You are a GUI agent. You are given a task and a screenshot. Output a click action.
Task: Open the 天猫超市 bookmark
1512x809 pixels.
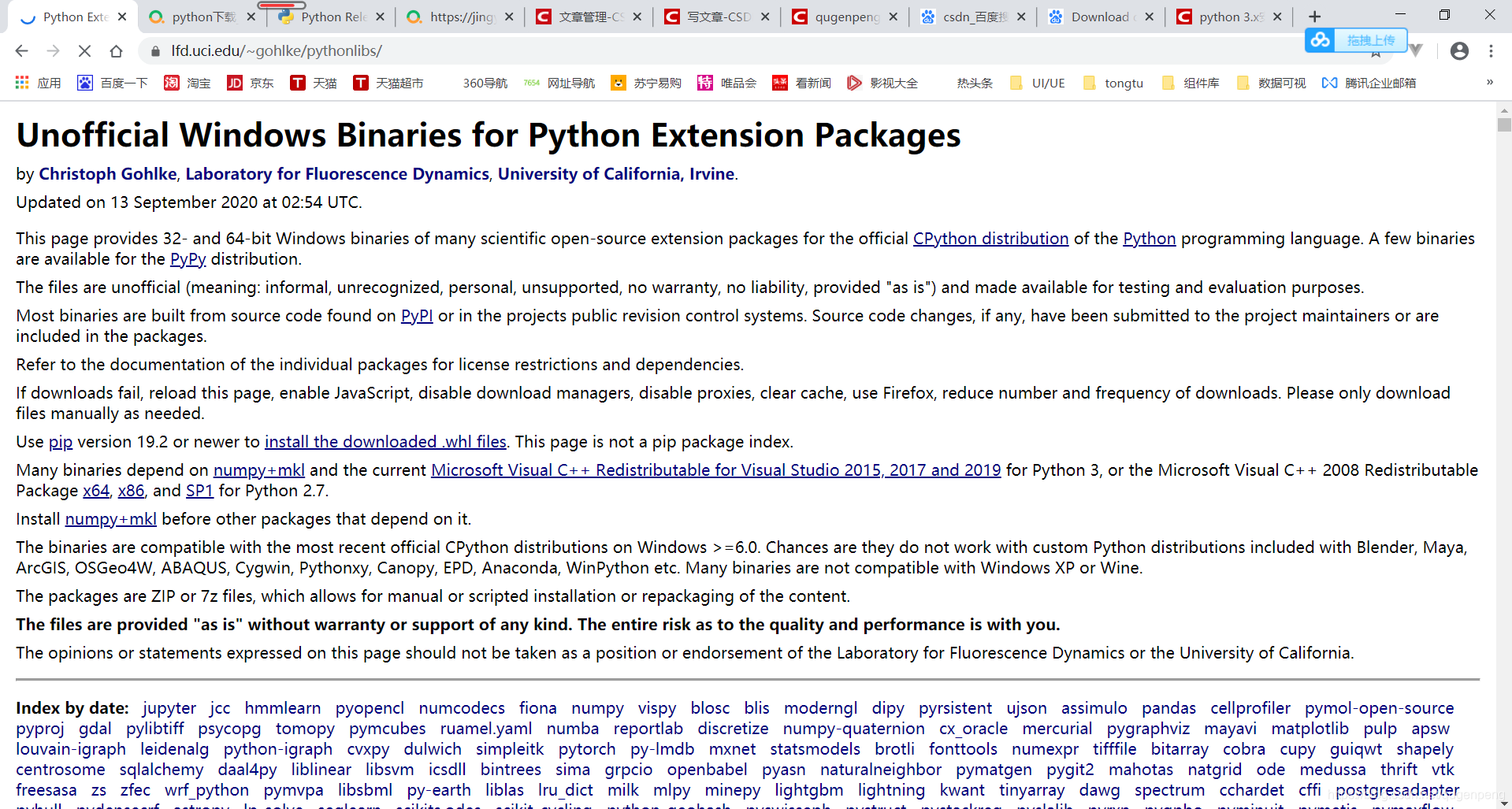(388, 83)
